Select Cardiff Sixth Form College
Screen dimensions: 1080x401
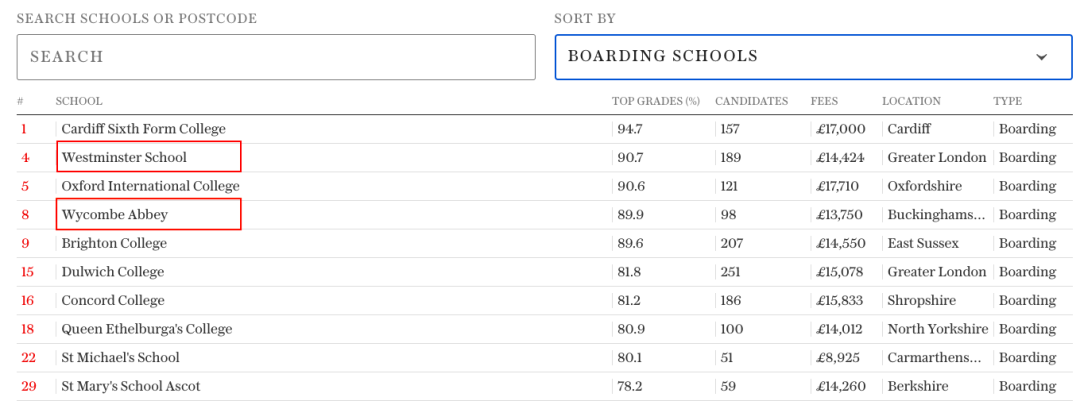[143, 129]
